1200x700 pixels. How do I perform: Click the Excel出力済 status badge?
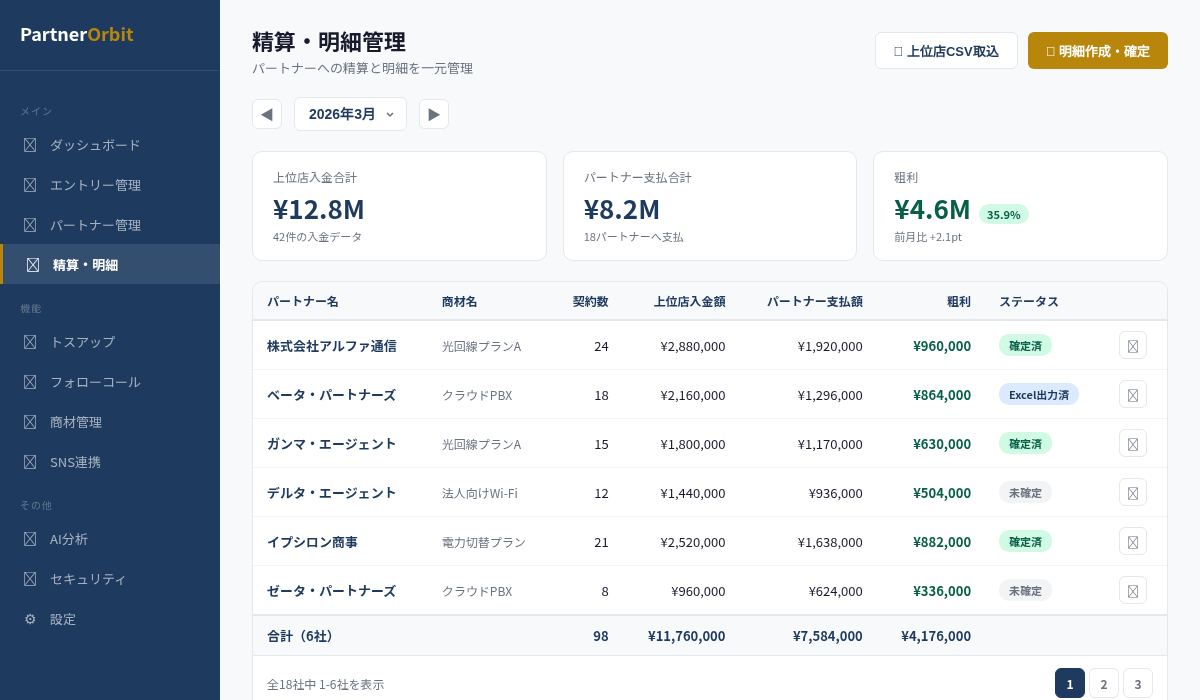pyautogui.click(x=1038, y=395)
